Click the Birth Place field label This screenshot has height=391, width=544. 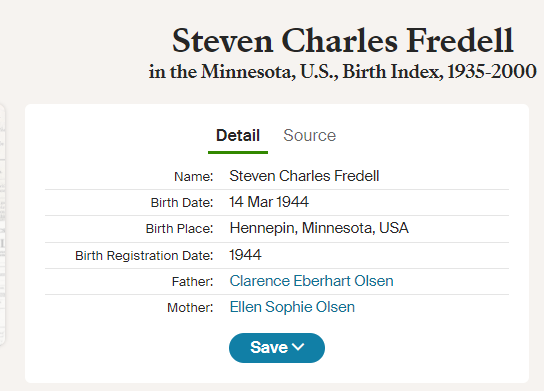(x=179, y=229)
